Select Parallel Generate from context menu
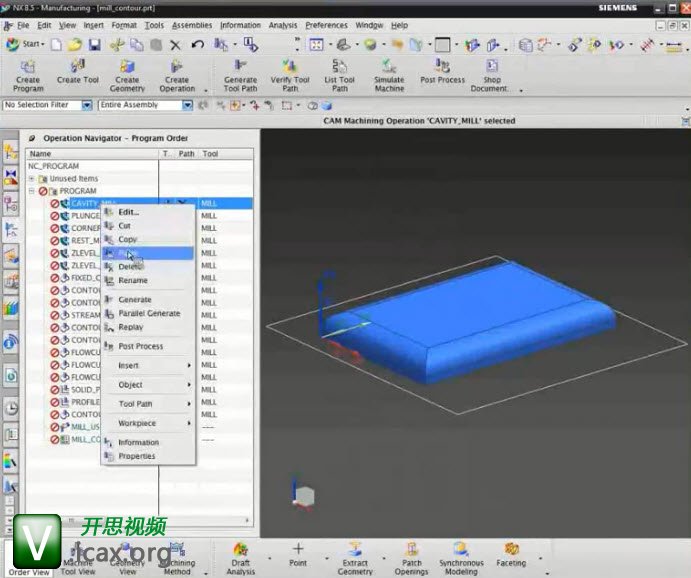Viewport: 691px width, 578px height. [x=149, y=313]
